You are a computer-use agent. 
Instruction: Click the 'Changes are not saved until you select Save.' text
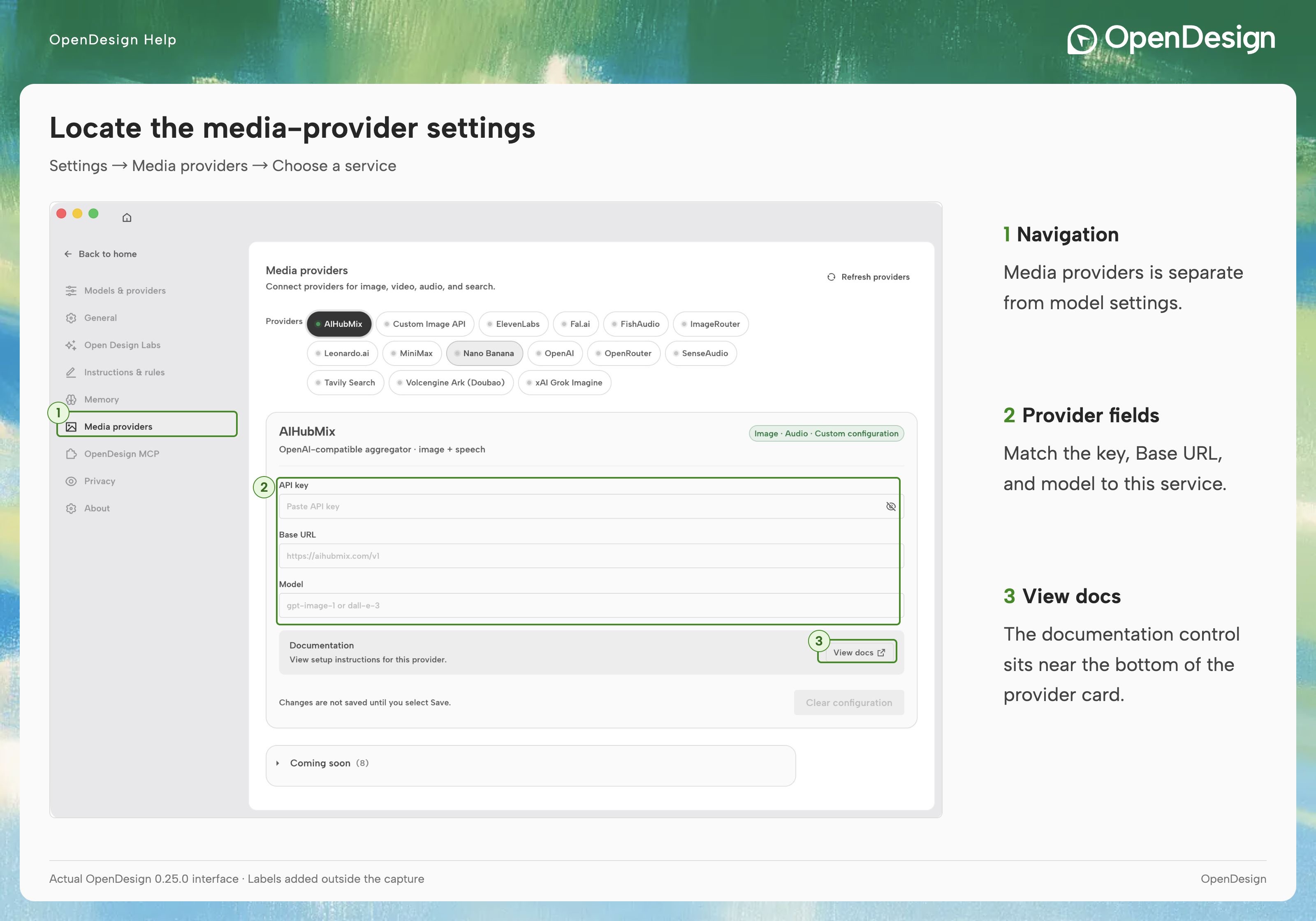click(364, 703)
